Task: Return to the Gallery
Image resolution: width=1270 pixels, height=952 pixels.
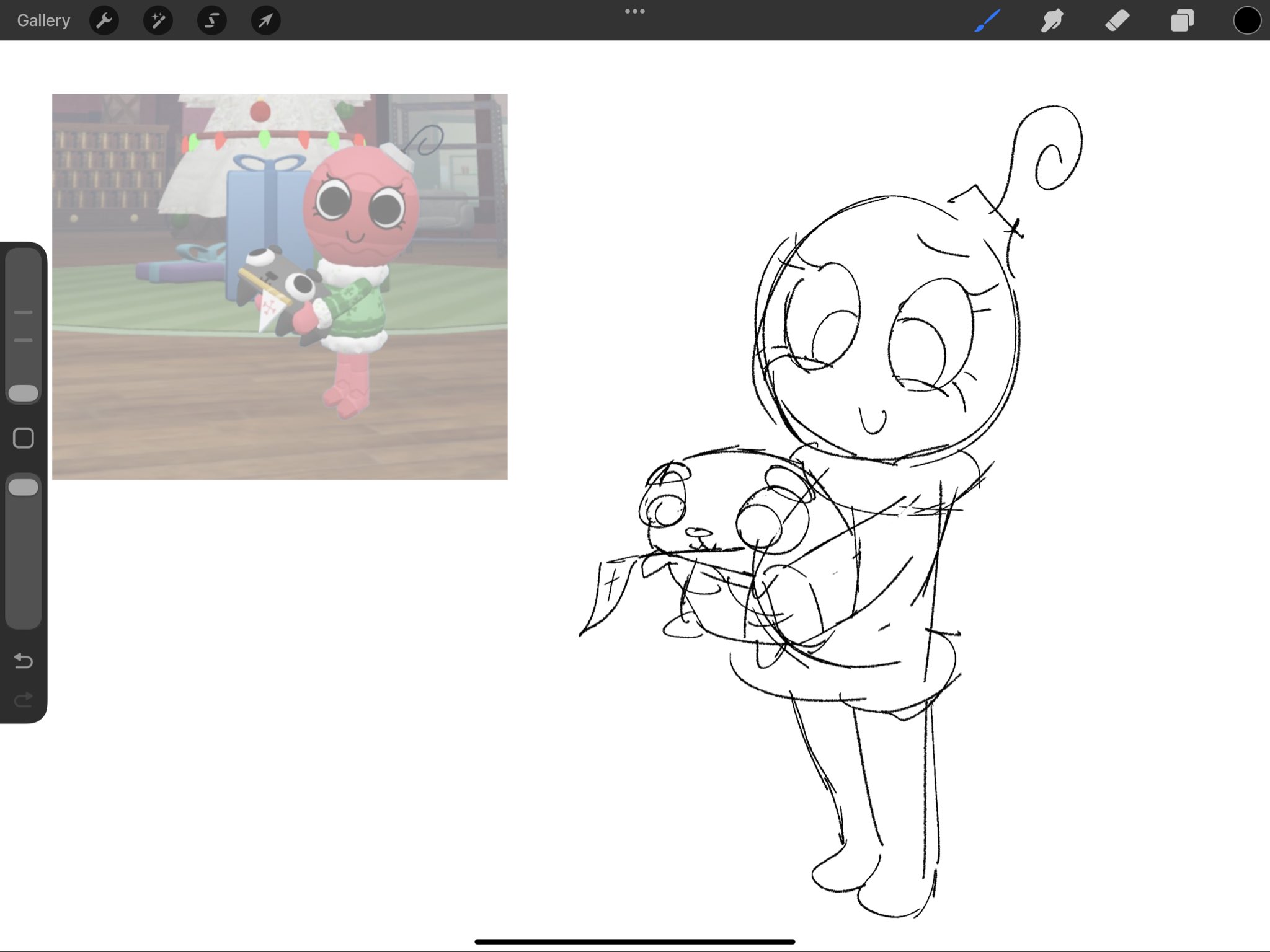Action: coord(43,20)
